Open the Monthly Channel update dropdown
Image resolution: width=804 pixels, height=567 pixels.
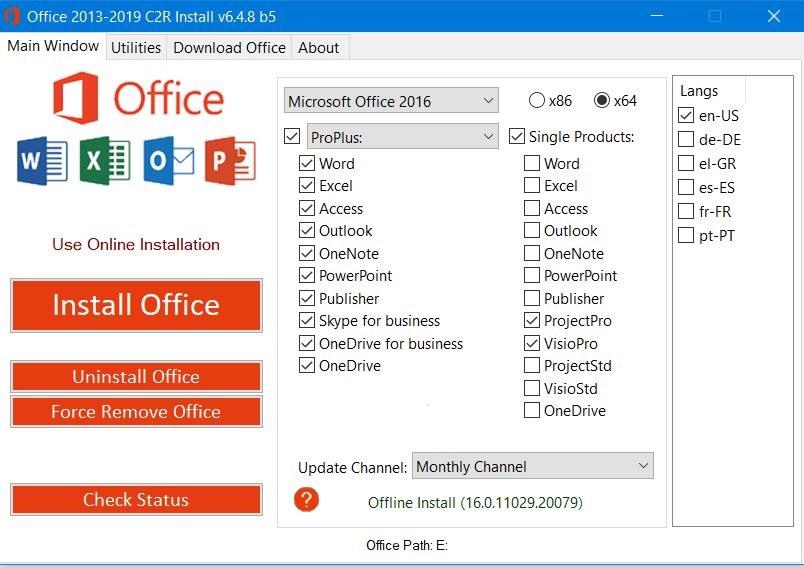click(x=533, y=466)
